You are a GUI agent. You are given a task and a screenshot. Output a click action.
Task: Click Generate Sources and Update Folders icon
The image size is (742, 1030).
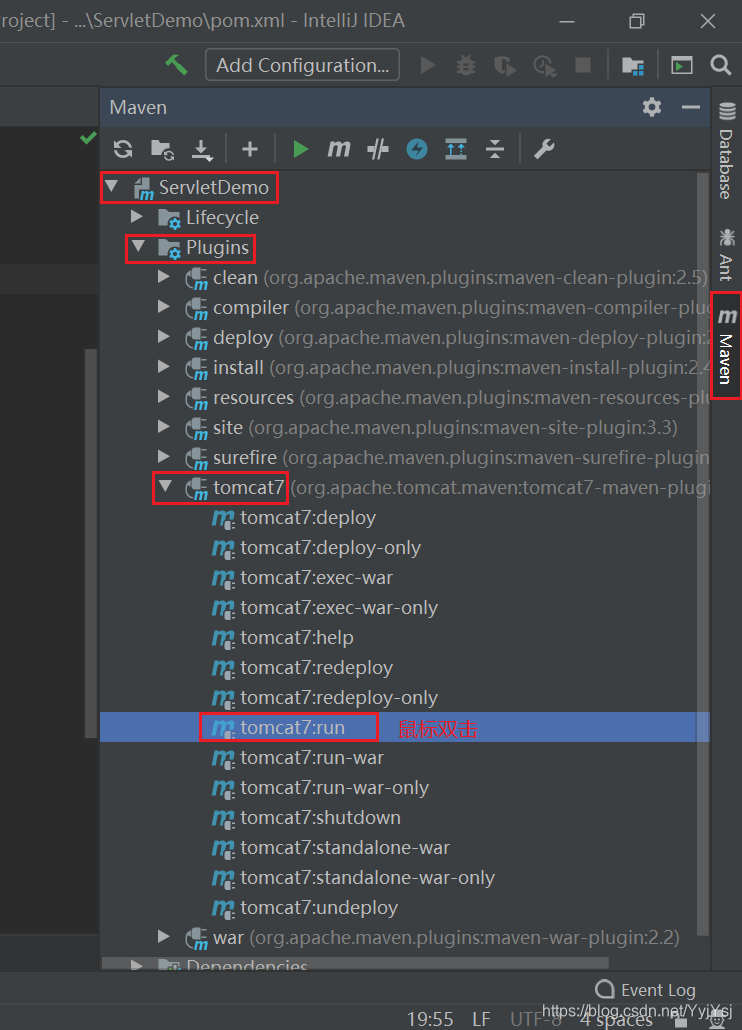click(162, 149)
